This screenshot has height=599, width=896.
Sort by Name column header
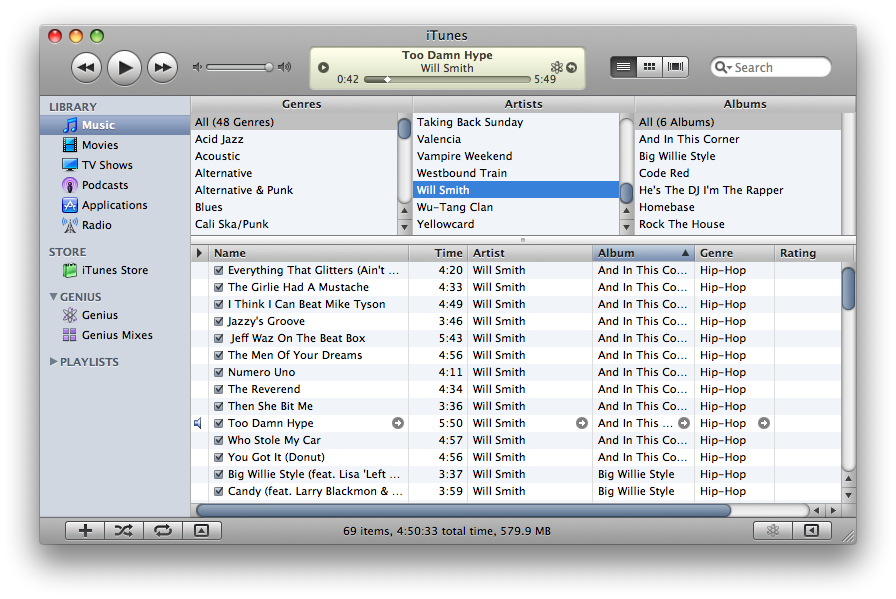point(309,253)
